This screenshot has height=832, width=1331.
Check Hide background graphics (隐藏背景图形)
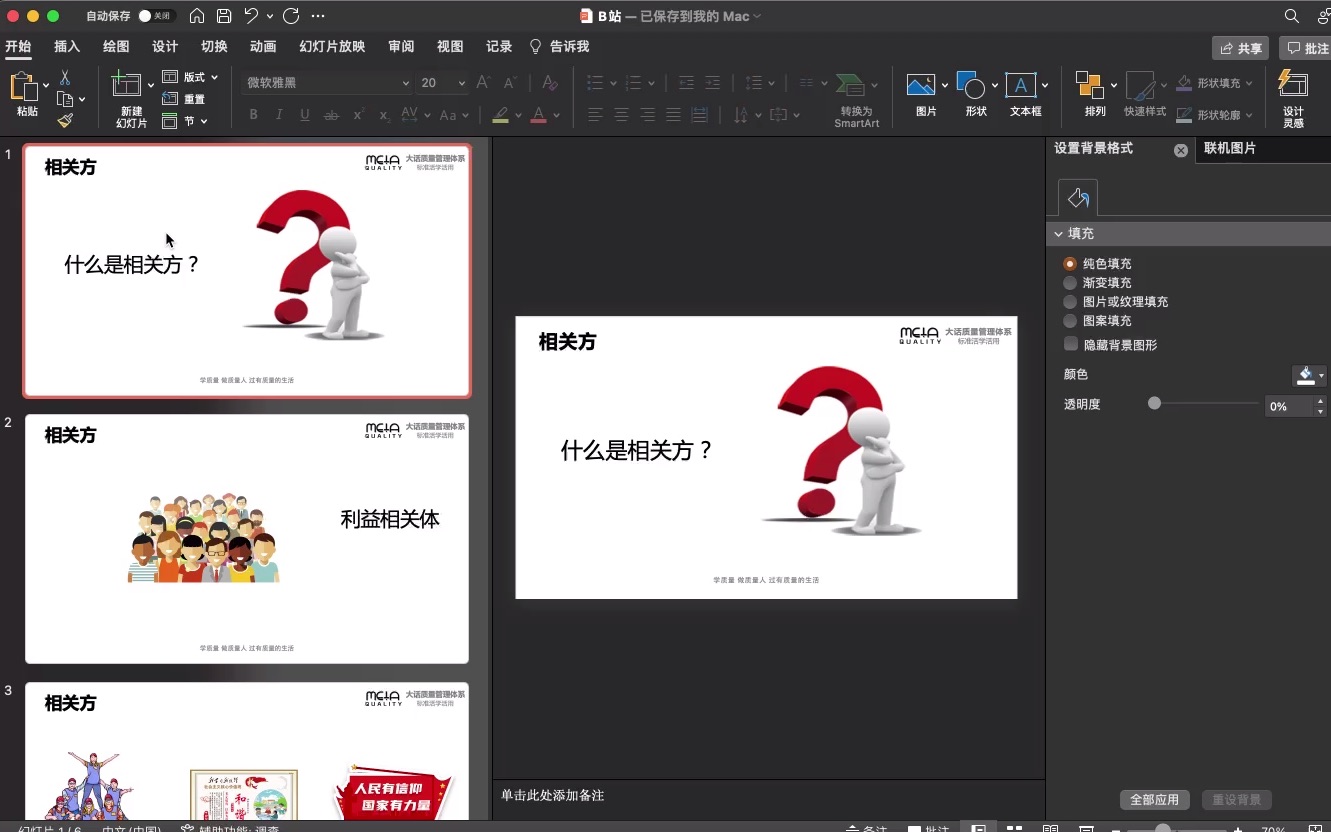coord(1071,344)
